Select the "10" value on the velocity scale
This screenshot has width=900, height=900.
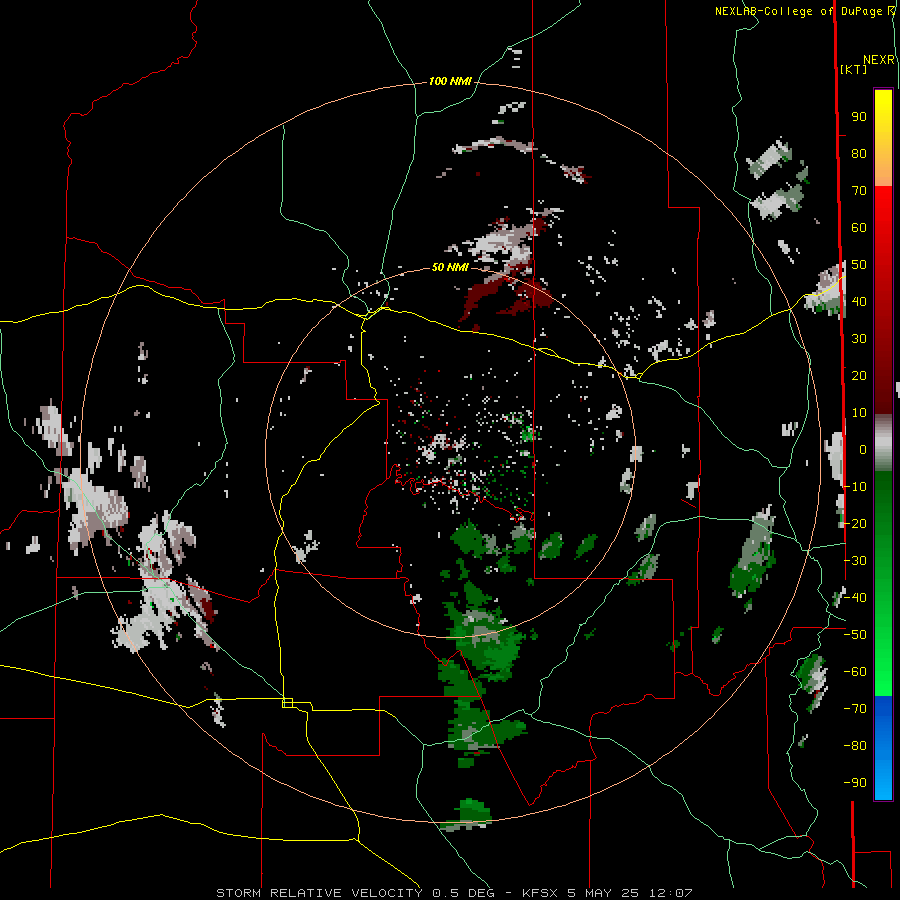point(859,413)
